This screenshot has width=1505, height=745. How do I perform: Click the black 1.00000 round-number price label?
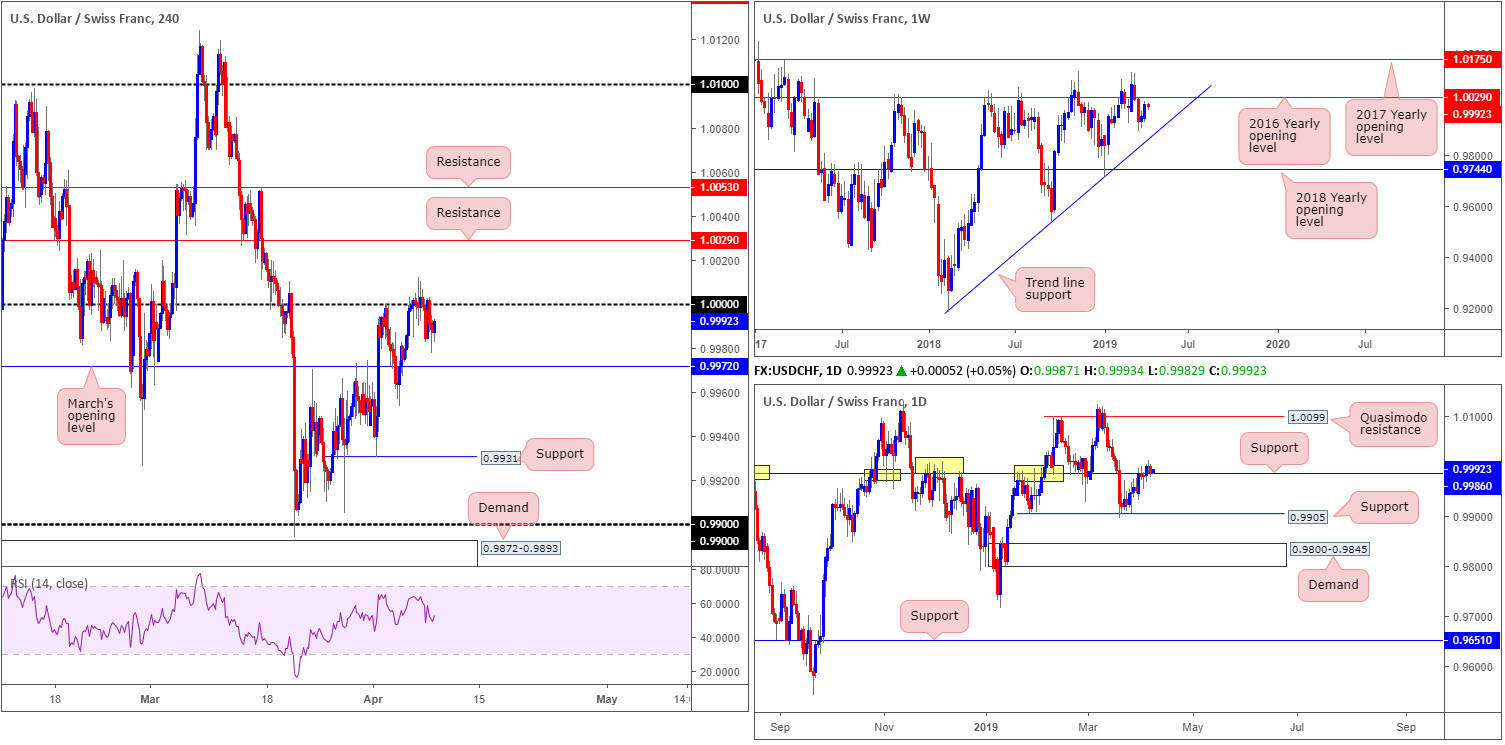click(720, 305)
